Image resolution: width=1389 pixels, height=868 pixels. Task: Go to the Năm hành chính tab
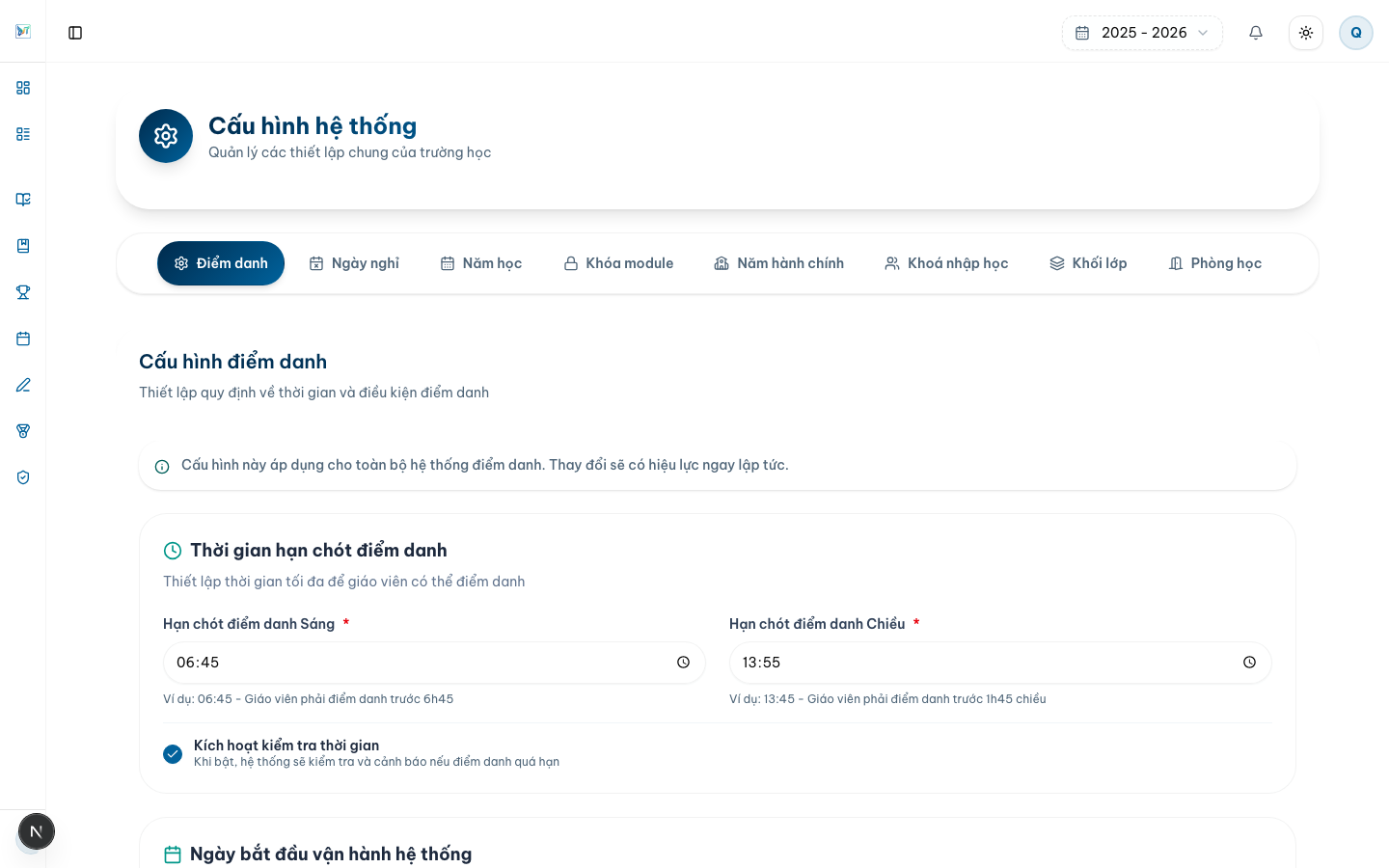pos(778,263)
